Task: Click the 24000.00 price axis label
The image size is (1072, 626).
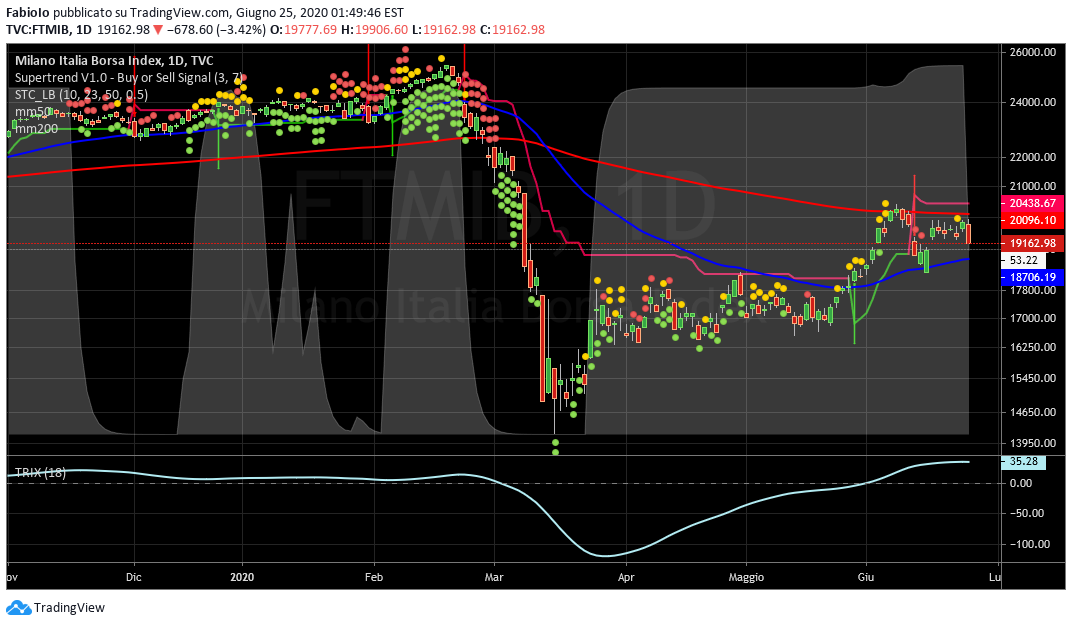Action: (x=1032, y=103)
